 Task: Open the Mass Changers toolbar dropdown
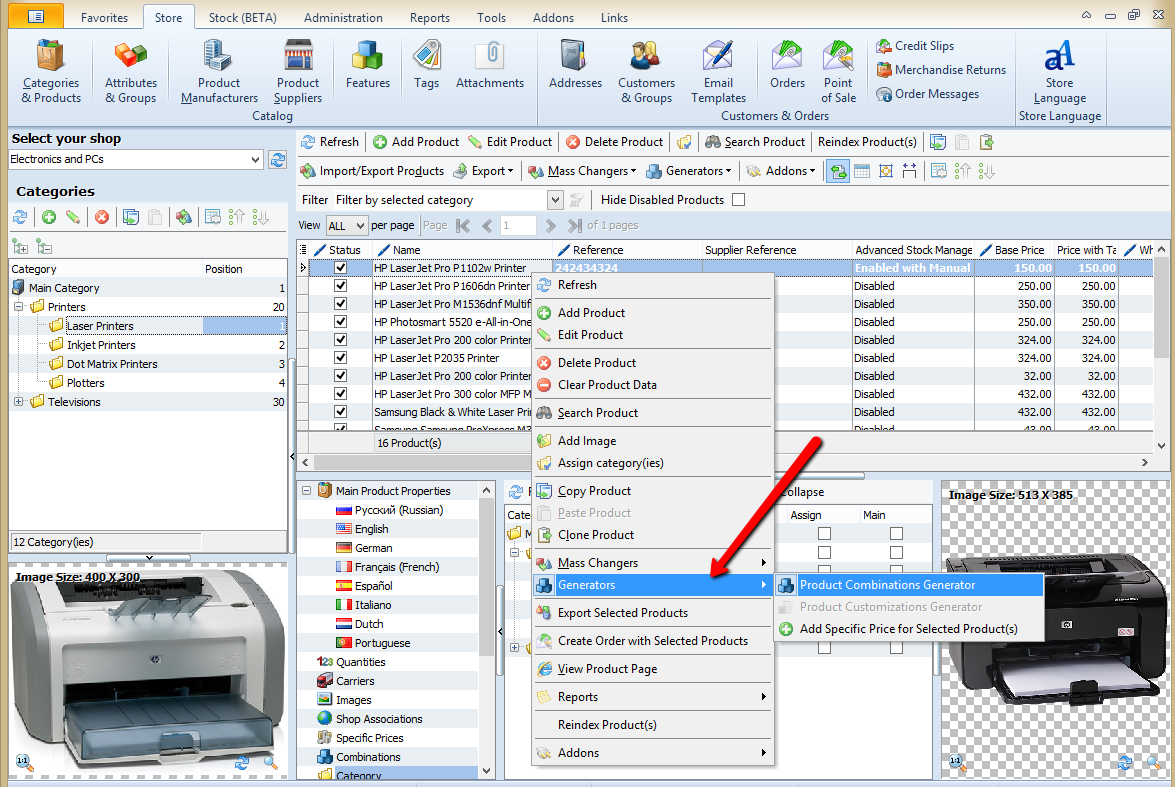[582, 171]
